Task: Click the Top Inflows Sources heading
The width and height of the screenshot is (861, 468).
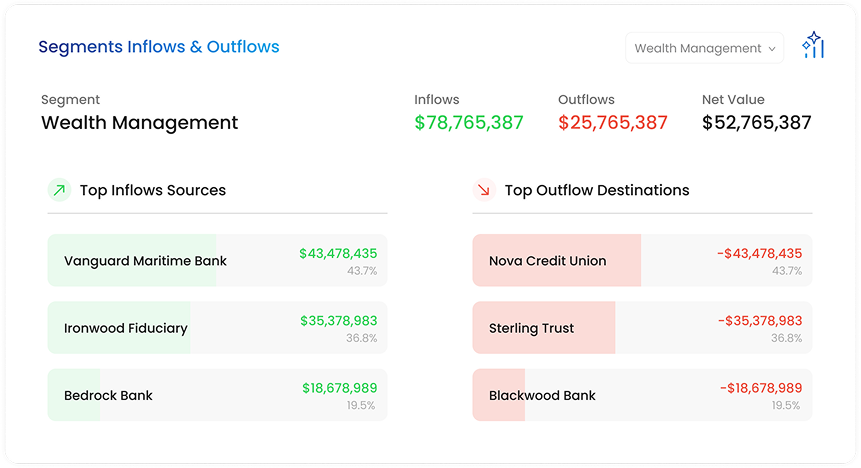Action: click(x=153, y=190)
